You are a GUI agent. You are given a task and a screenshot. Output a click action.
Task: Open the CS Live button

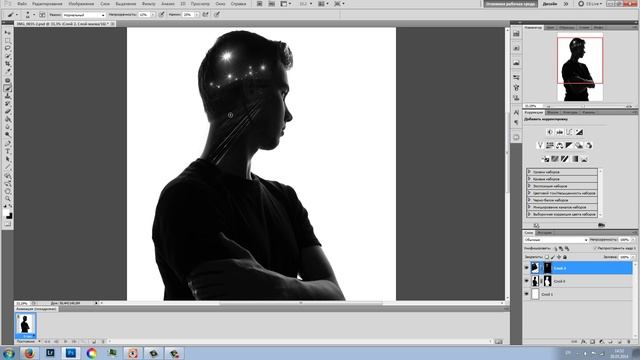pyautogui.click(x=590, y=4)
